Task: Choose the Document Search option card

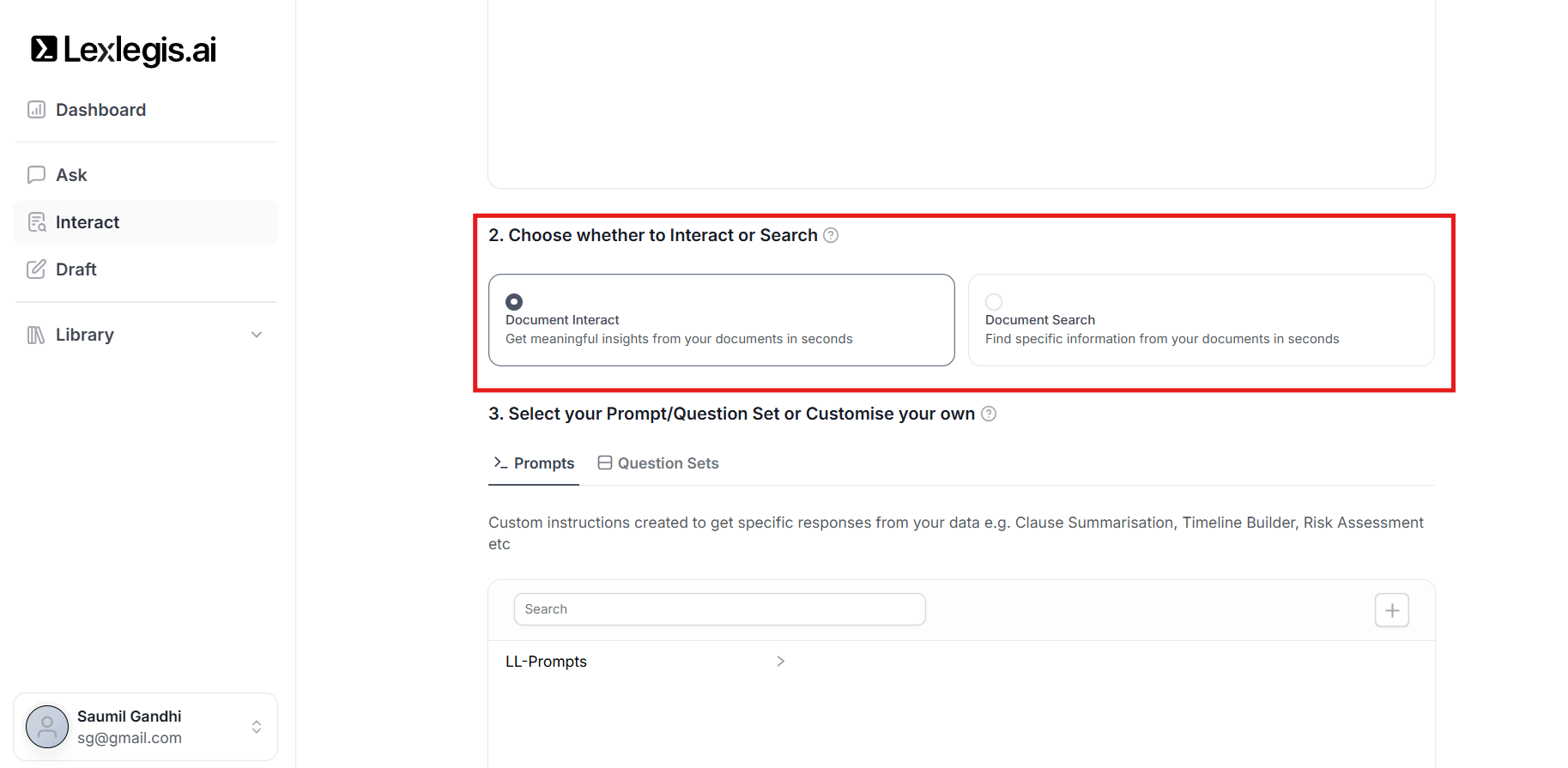Action: pos(1200,330)
